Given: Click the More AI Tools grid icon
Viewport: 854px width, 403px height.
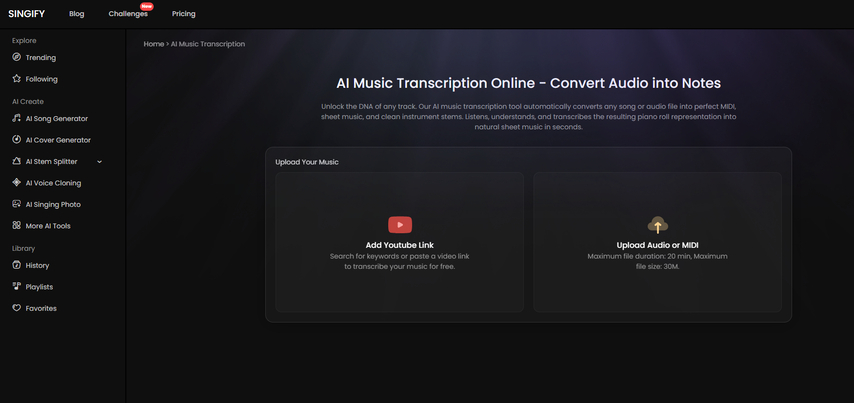Looking at the screenshot, I should (16, 225).
